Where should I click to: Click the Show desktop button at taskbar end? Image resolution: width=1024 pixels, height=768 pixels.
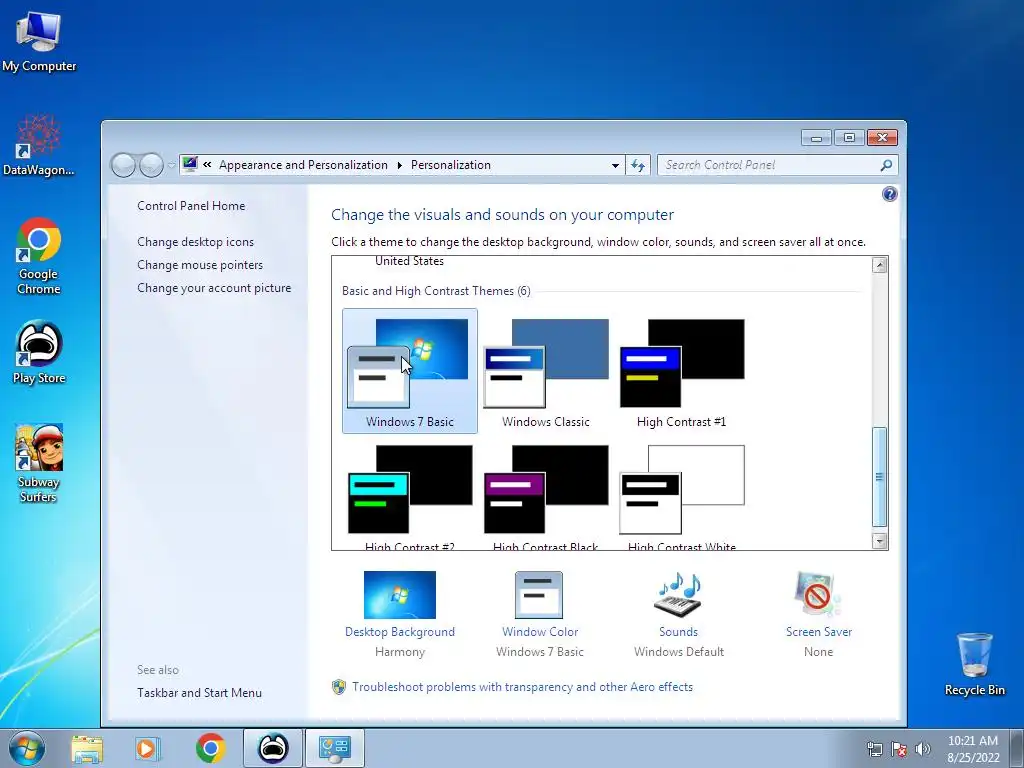(1017, 748)
